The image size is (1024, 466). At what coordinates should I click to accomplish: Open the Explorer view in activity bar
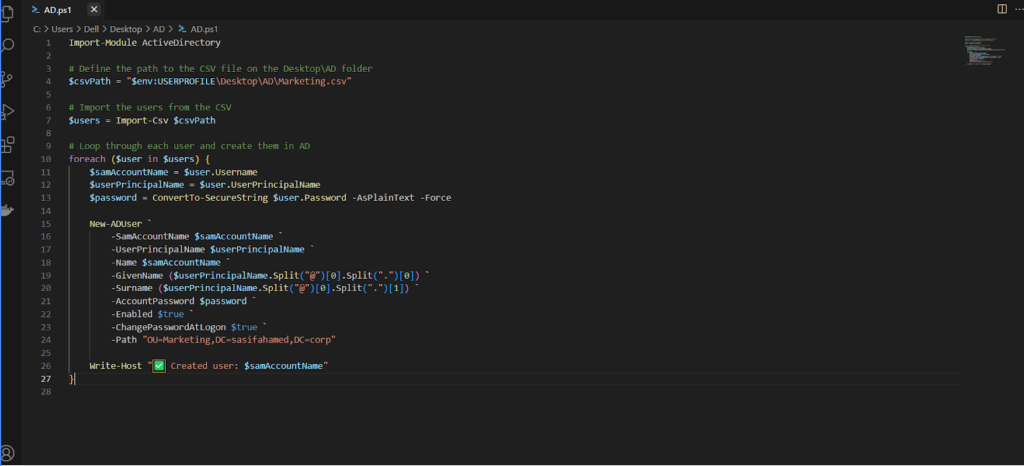tap(9, 12)
